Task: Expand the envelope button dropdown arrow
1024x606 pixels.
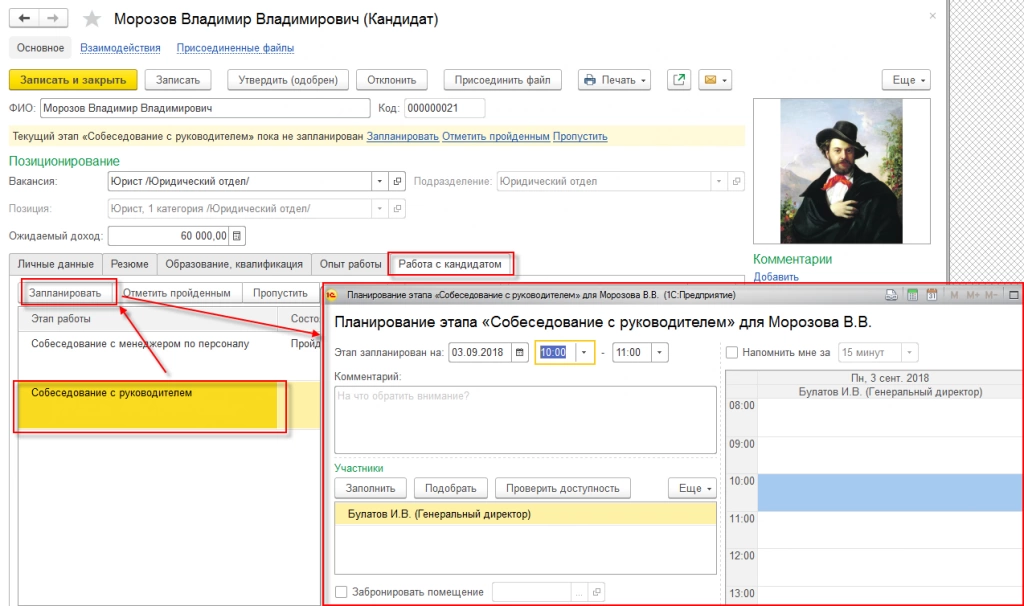Action: (x=724, y=80)
